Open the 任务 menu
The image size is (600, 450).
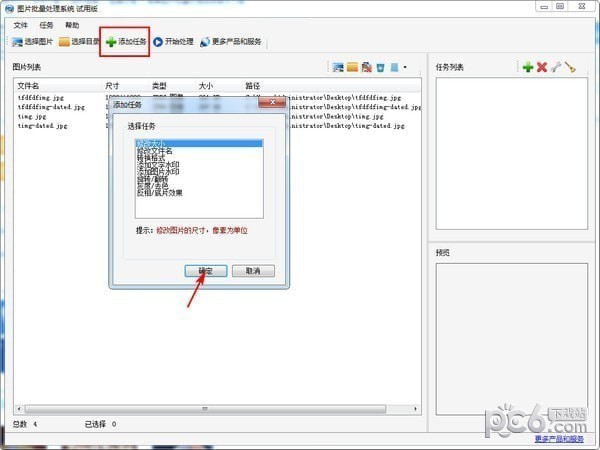46,25
